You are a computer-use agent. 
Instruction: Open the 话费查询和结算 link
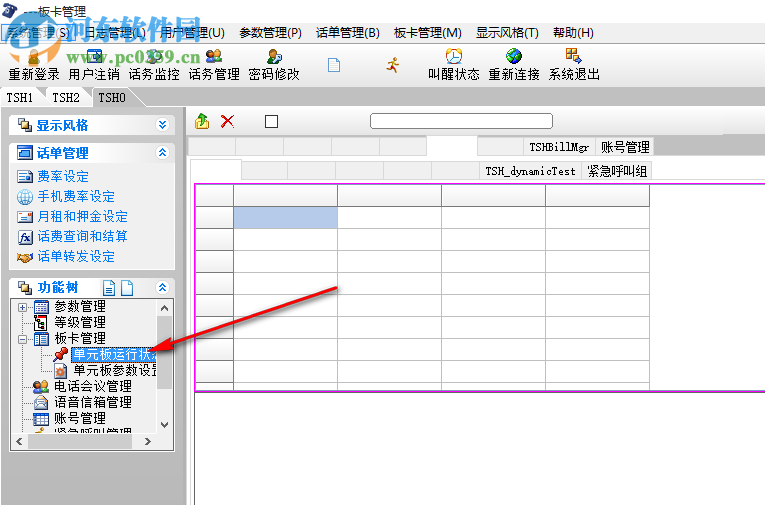[82, 237]
